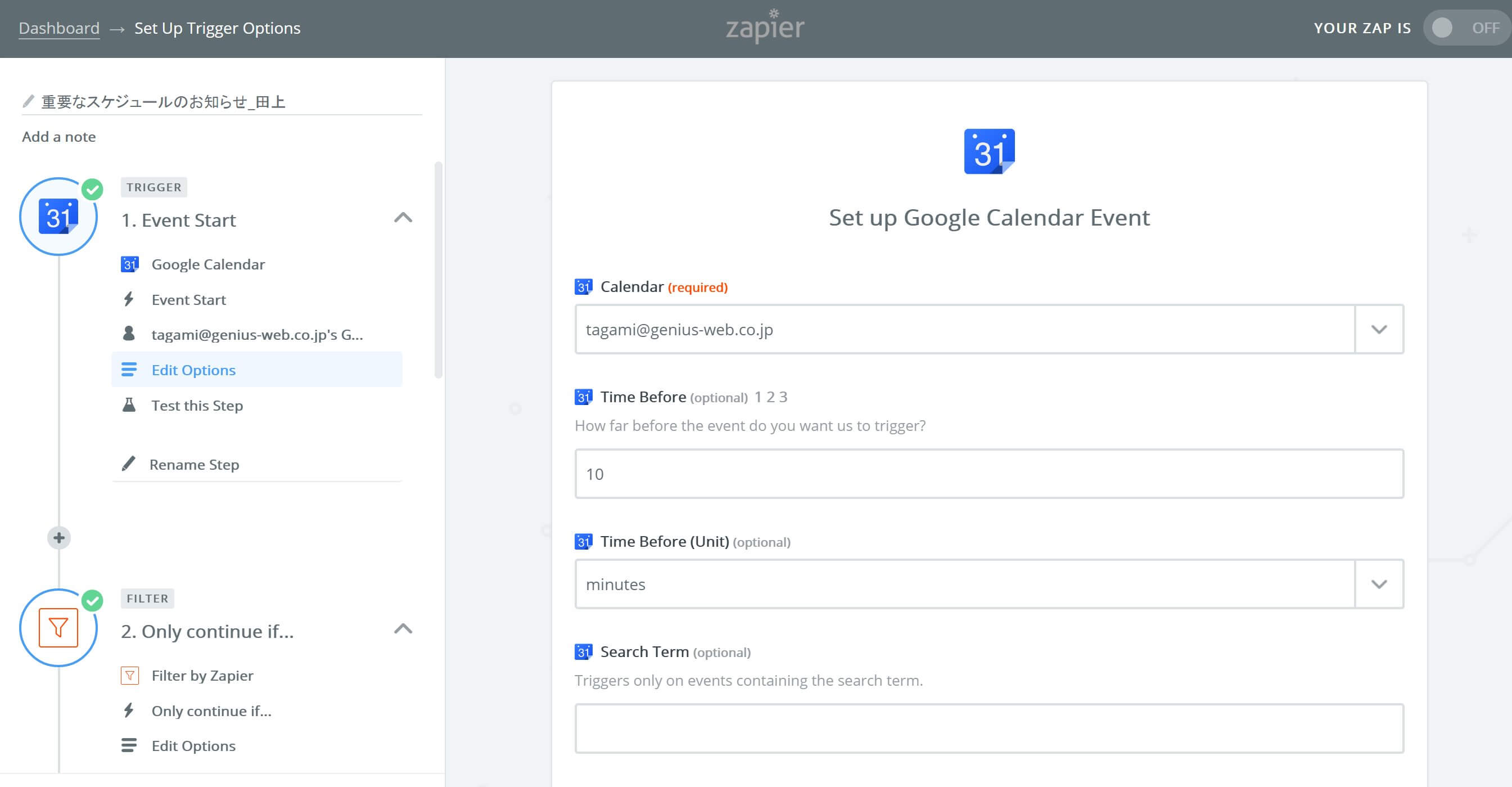Go back to the Dashboard link
This screenshot has width=1512, height=787.
(x=59, y=28)
